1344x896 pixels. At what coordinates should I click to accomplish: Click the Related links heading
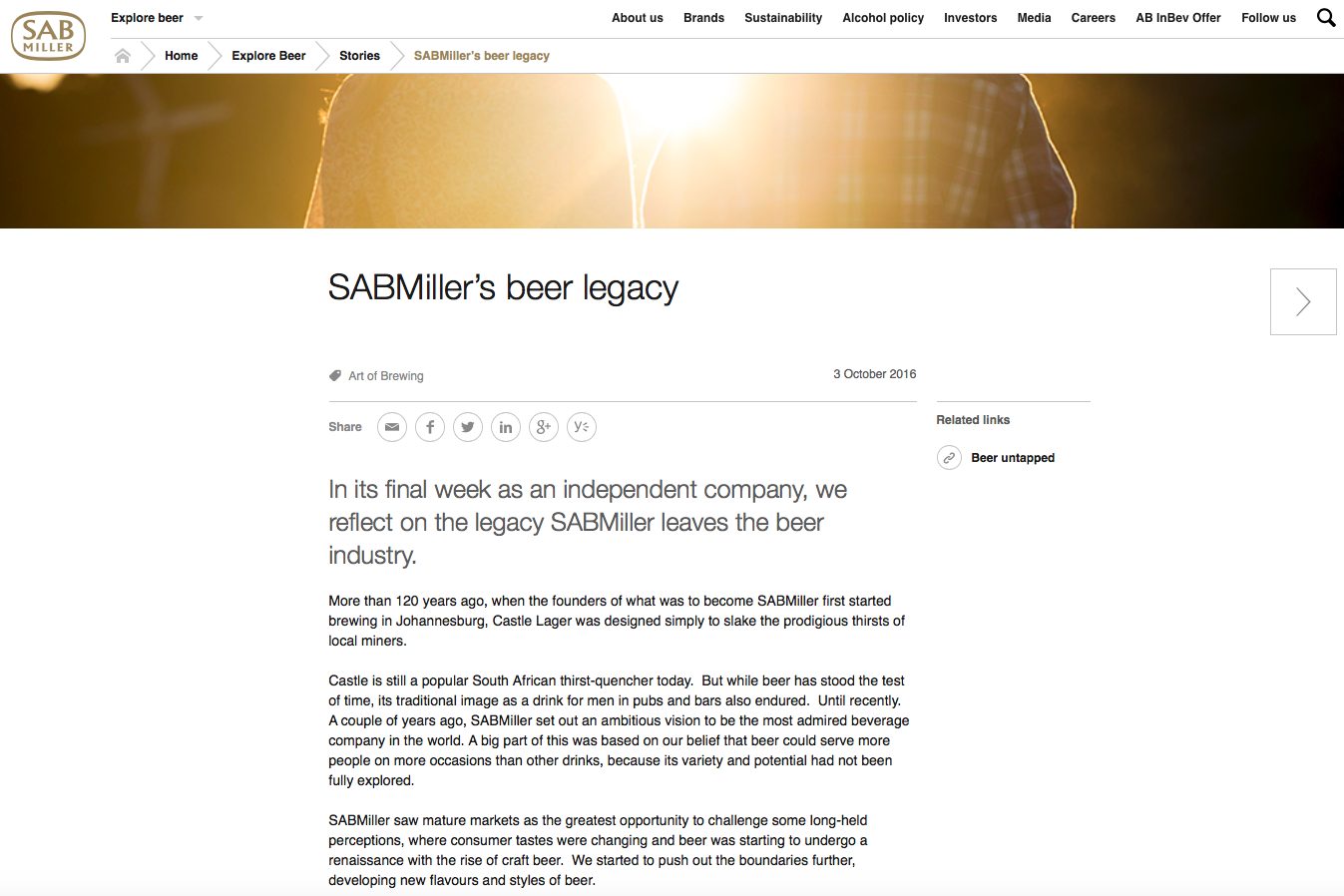(973, 420)
